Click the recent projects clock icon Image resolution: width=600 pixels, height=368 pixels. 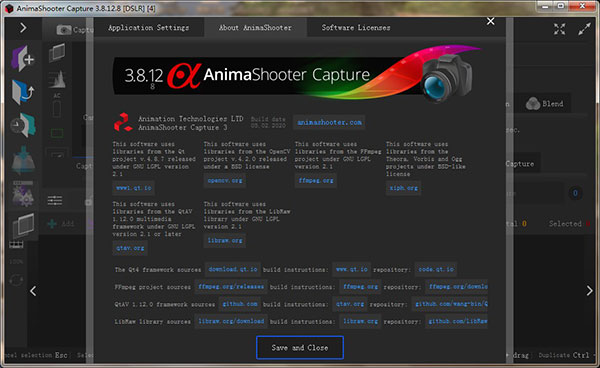pos(23,125)
